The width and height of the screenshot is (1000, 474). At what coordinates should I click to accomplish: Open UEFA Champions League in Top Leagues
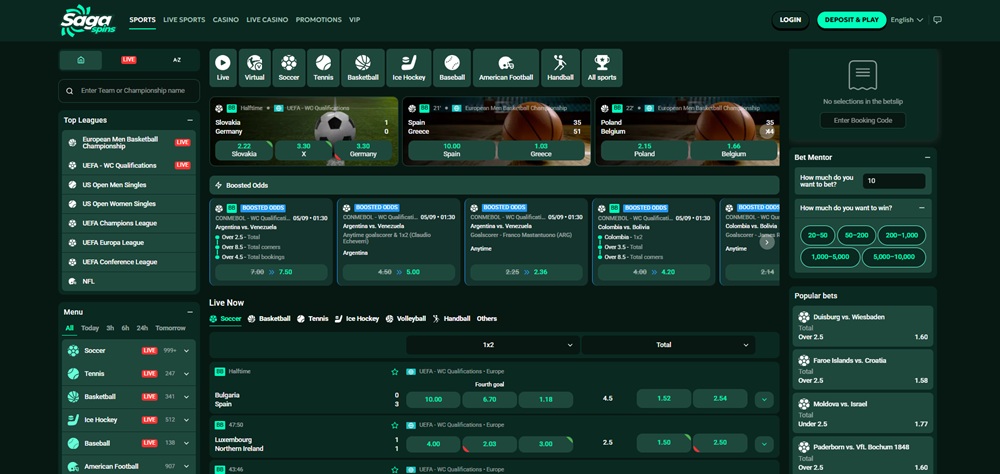129,223
